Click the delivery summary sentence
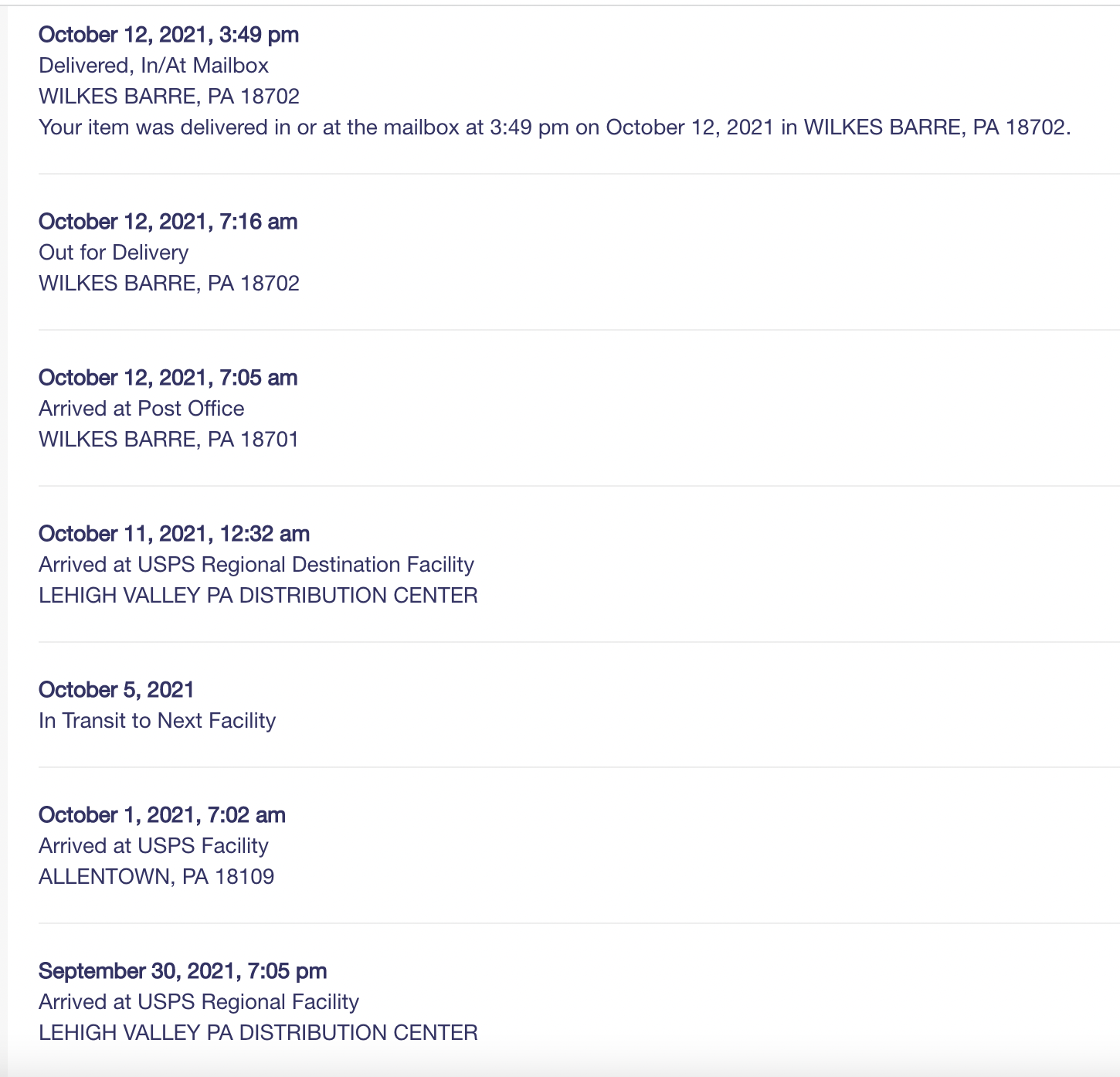This screenshot has height=1077, width=1120. pos(555,127)
